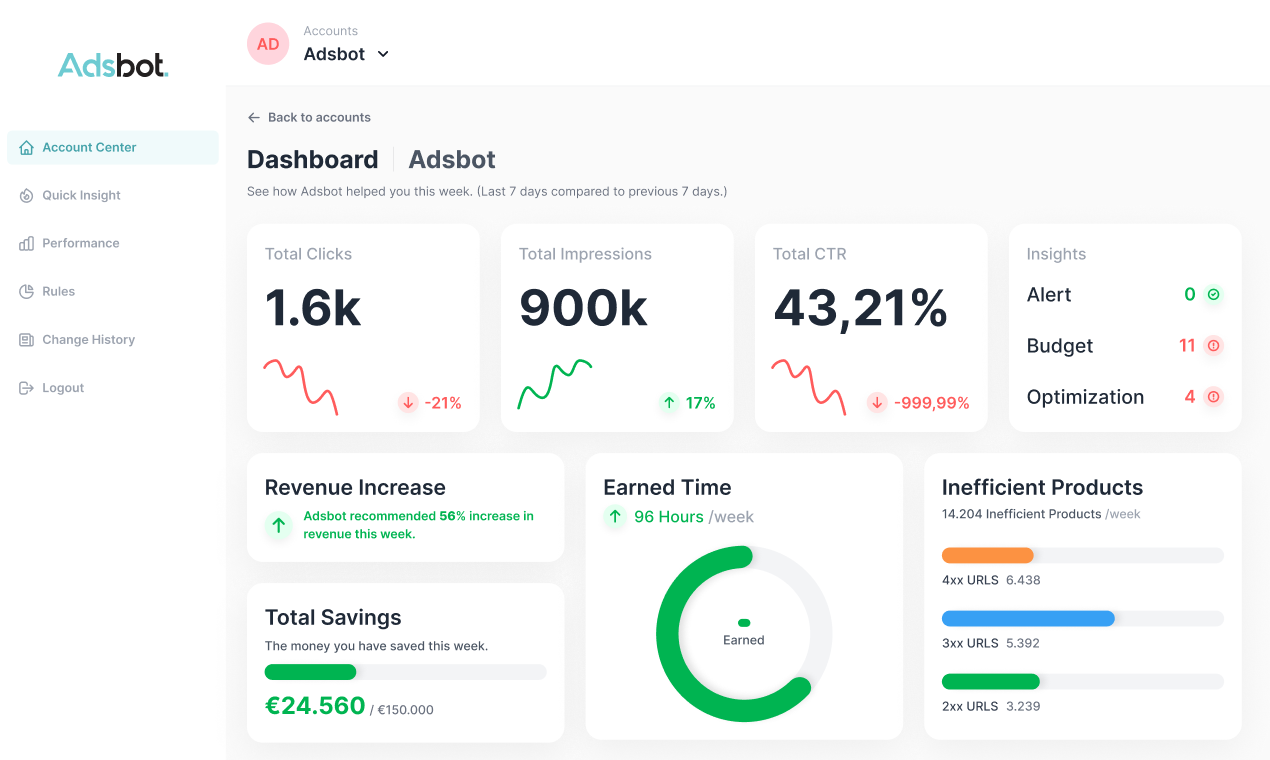Click the Performance bar chart icon
Viewport: 1270px width, 760px height.
click(27, 244)
